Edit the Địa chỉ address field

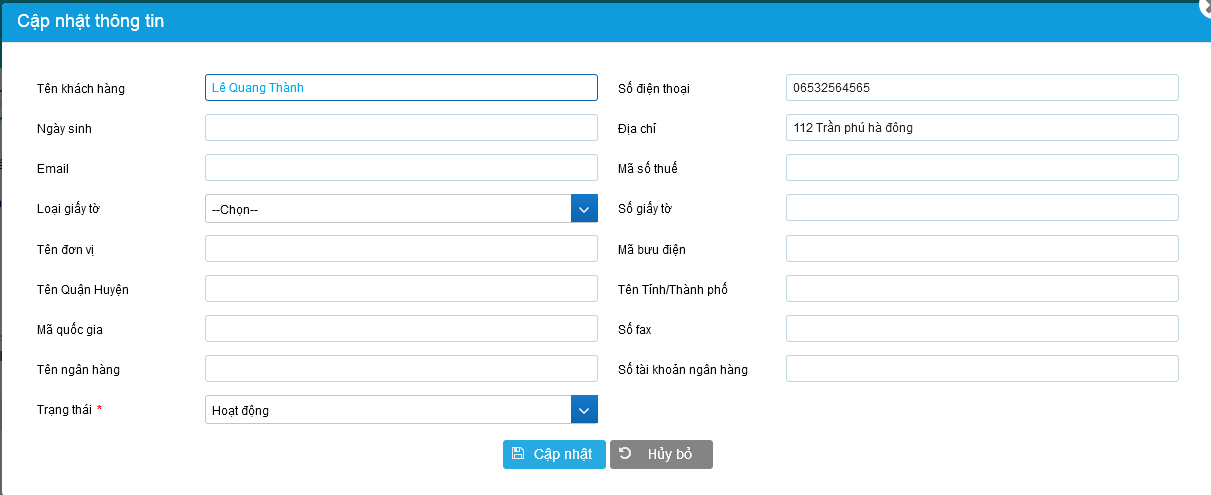981,128
